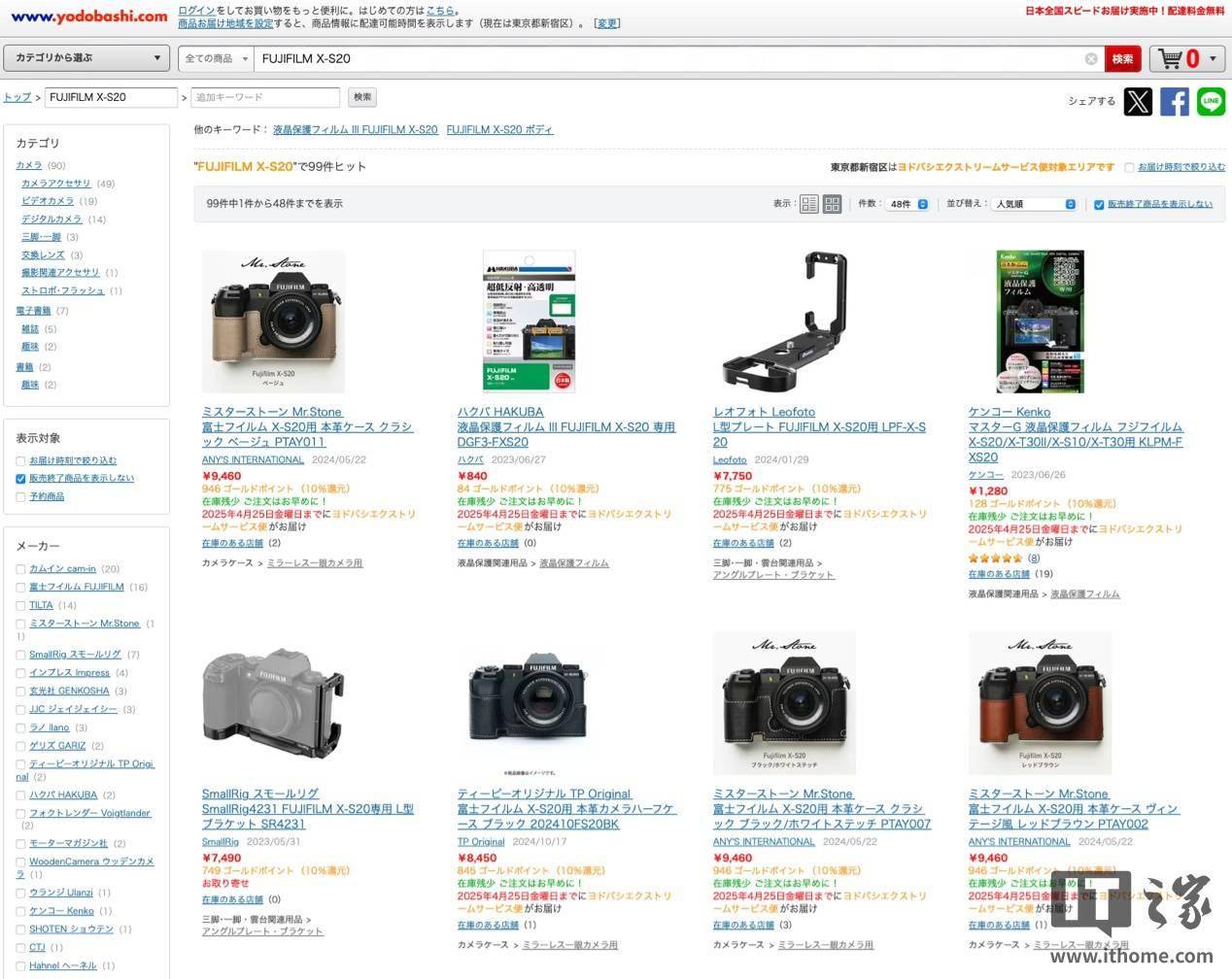Open the 並び替え 人気順 sort dropdown
The height and width of the screenshot is (979, 1232).
(1034, 204)
